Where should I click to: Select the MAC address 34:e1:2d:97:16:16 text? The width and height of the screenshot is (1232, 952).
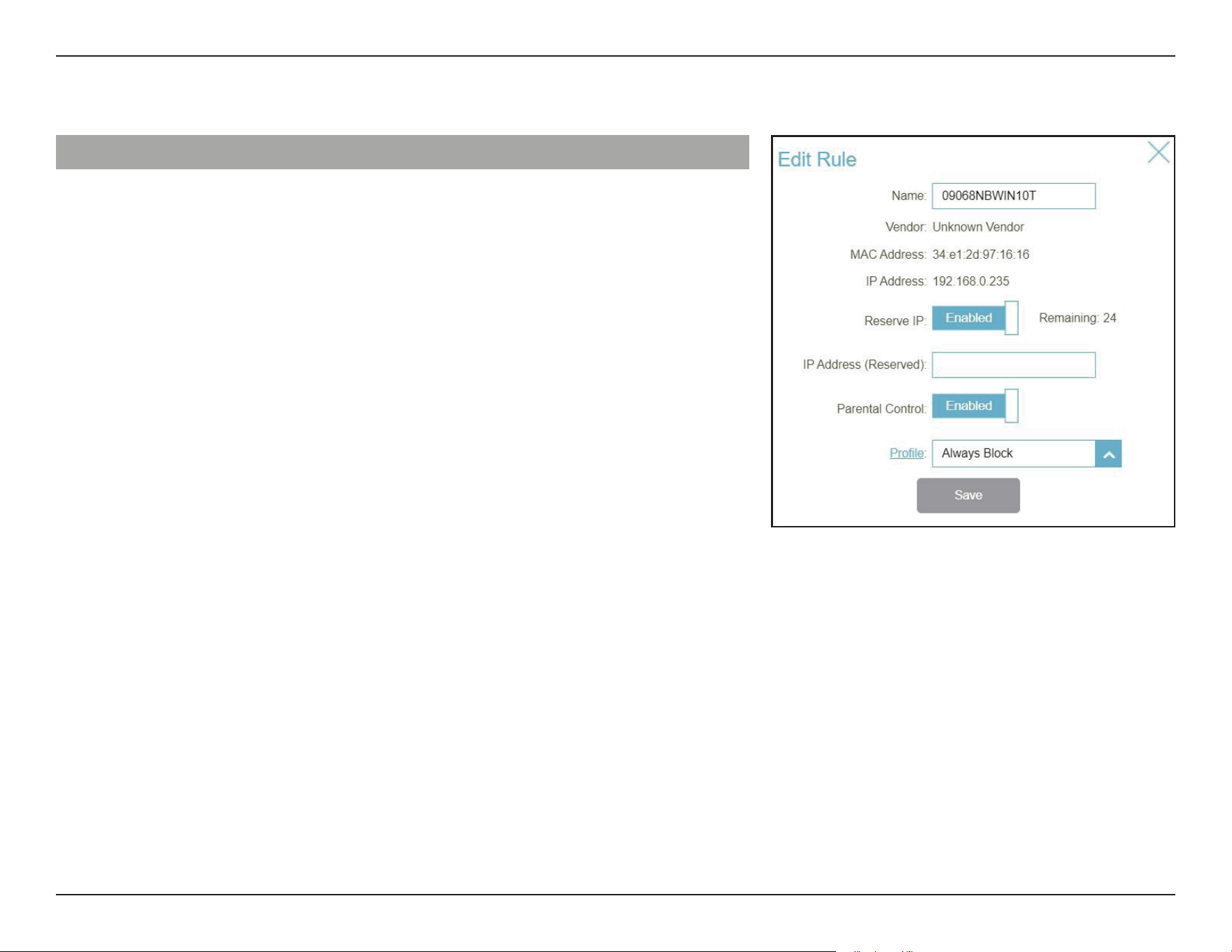point(981,255)
